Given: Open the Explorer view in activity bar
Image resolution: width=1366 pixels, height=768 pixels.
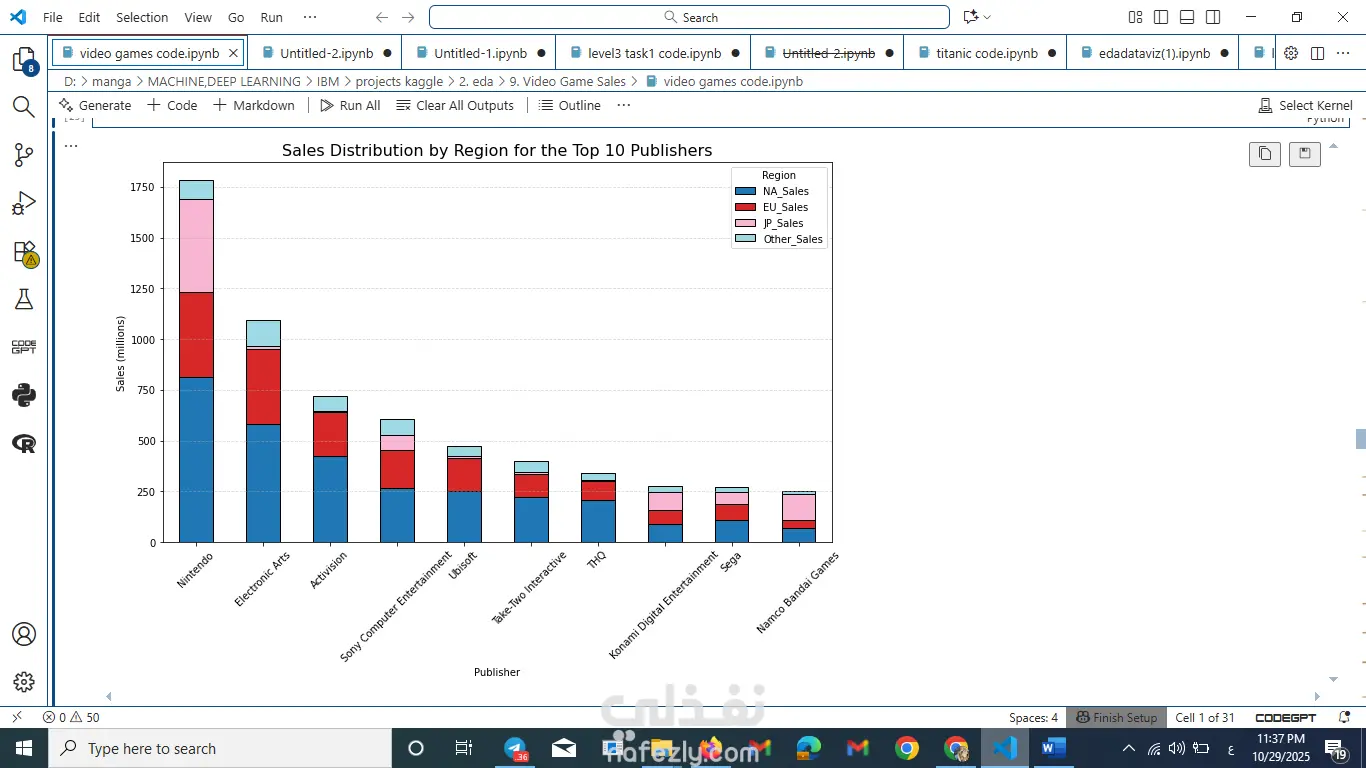Looking at the screenshot, I should (x=24, y=60).
